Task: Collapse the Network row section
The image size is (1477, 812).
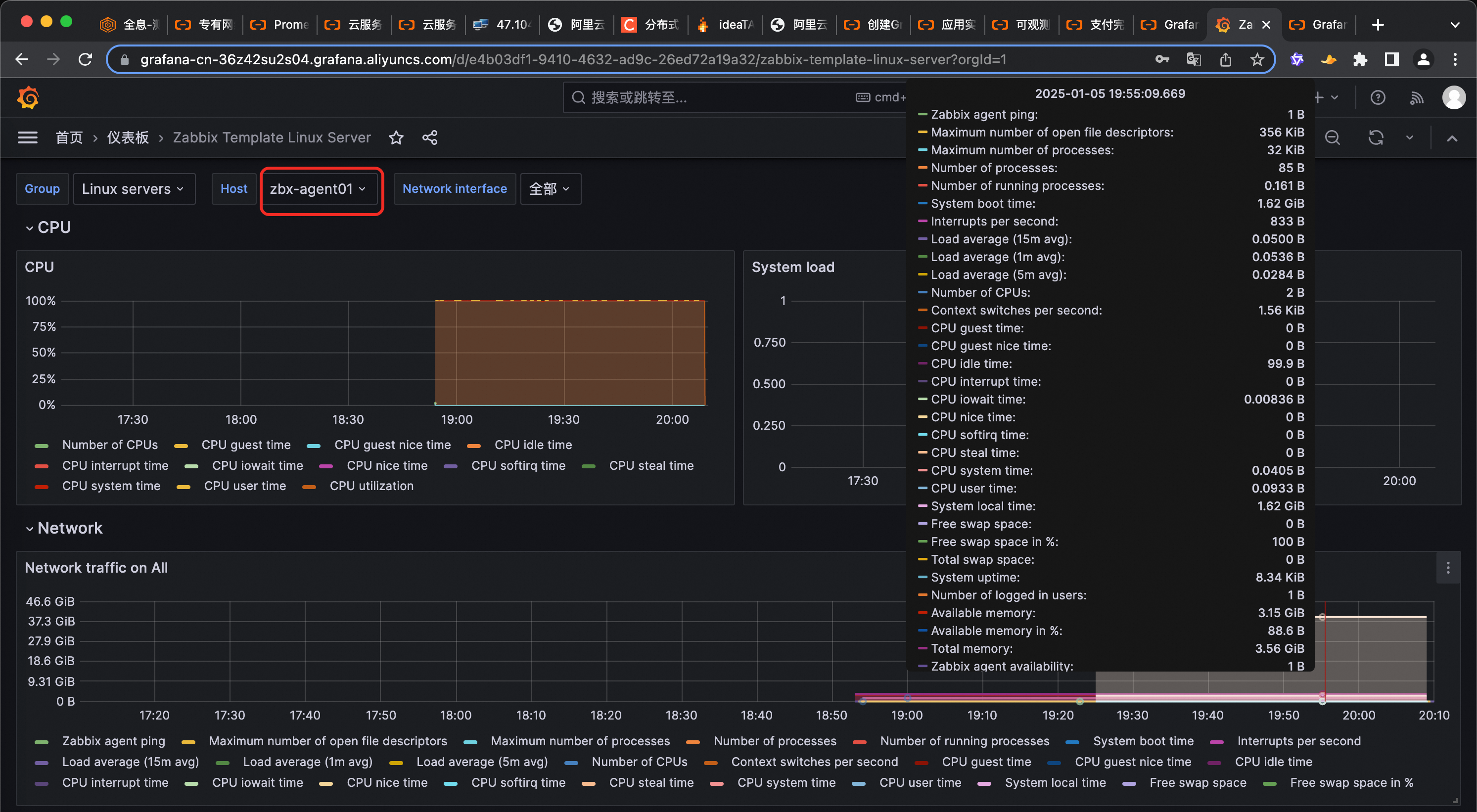Action: (x=64, y=528)
